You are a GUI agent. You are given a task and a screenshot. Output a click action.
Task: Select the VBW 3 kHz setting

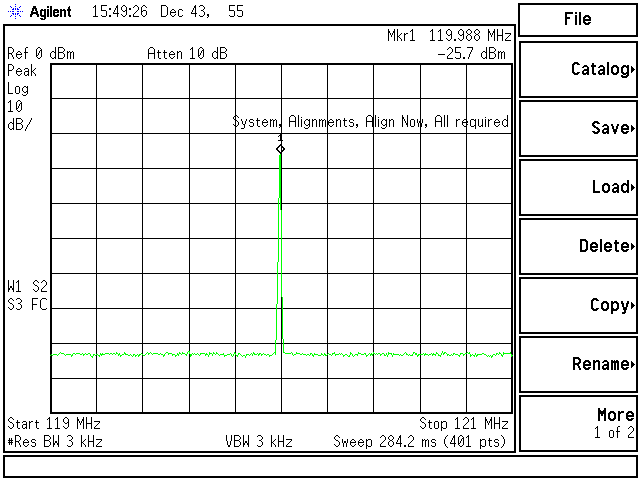coord(258,441)
